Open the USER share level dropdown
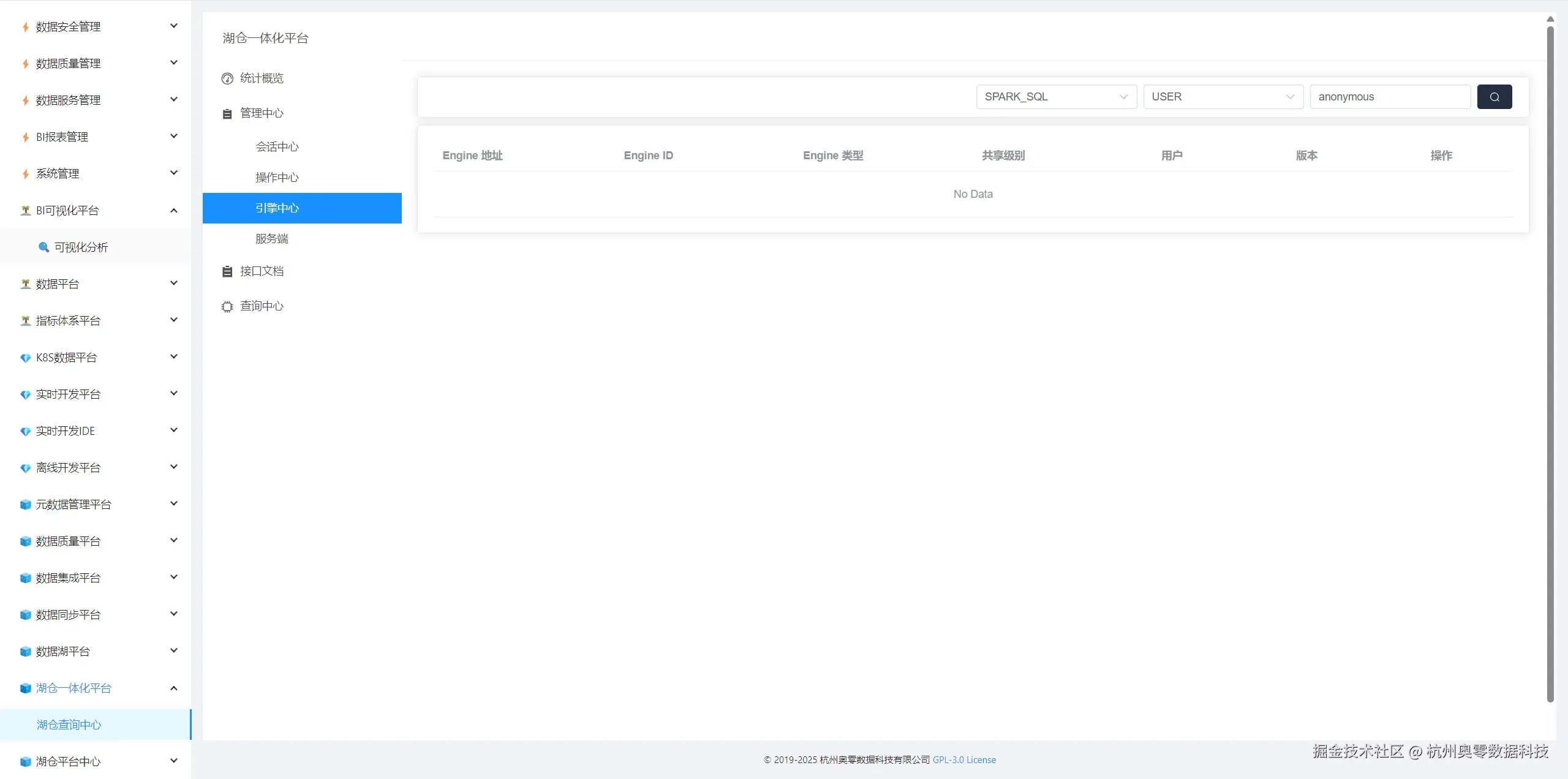Screen dimensions: 1568x779 click(1223, 97)
